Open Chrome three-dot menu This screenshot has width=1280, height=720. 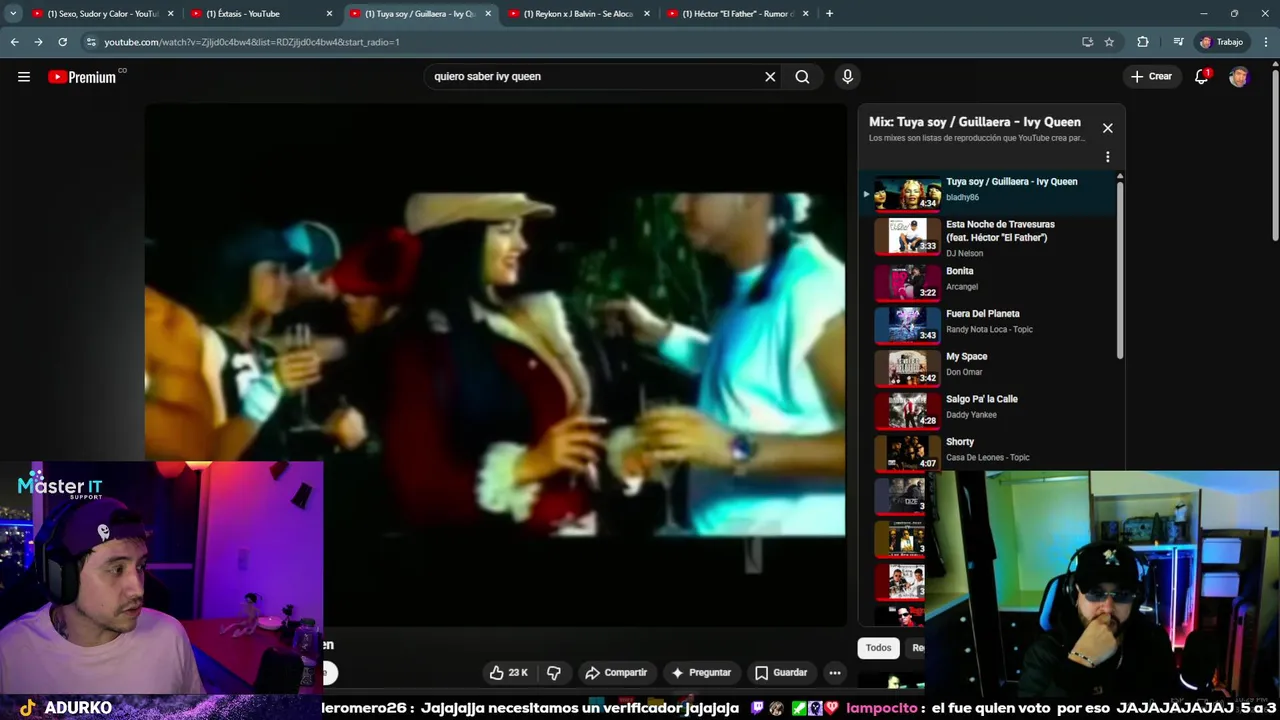tap(1265, 42)
